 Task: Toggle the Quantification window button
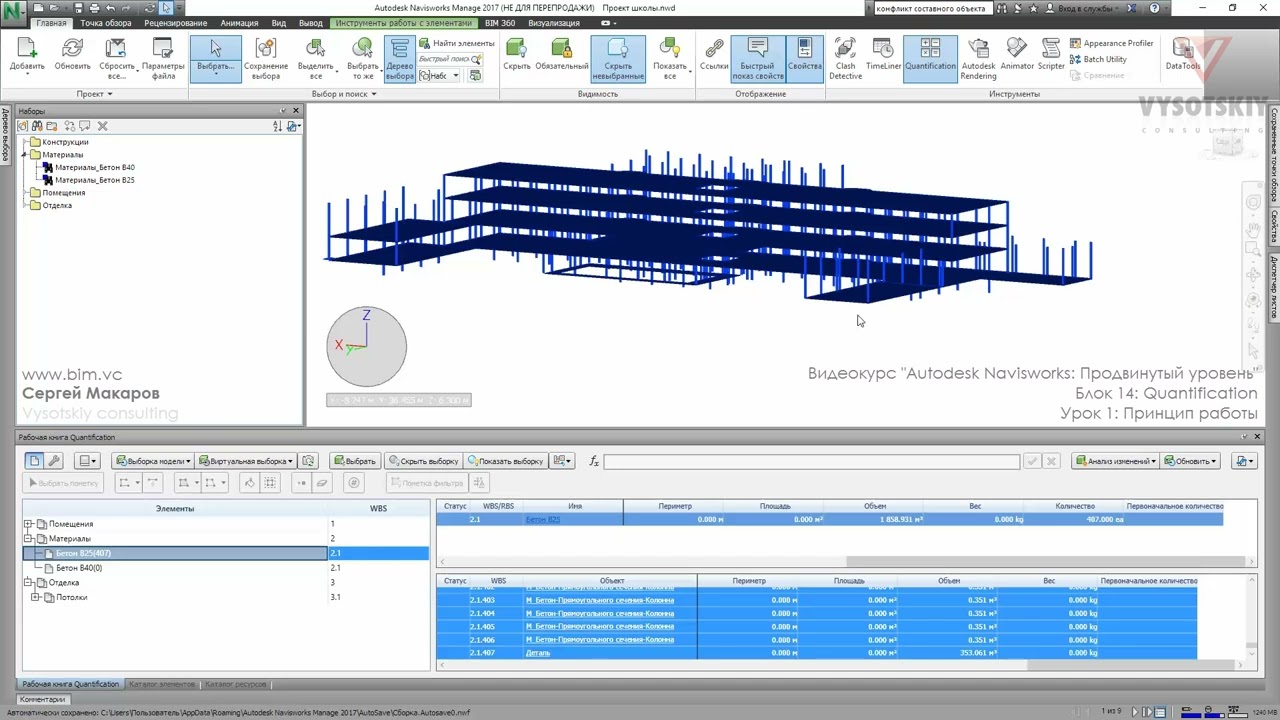930,58
